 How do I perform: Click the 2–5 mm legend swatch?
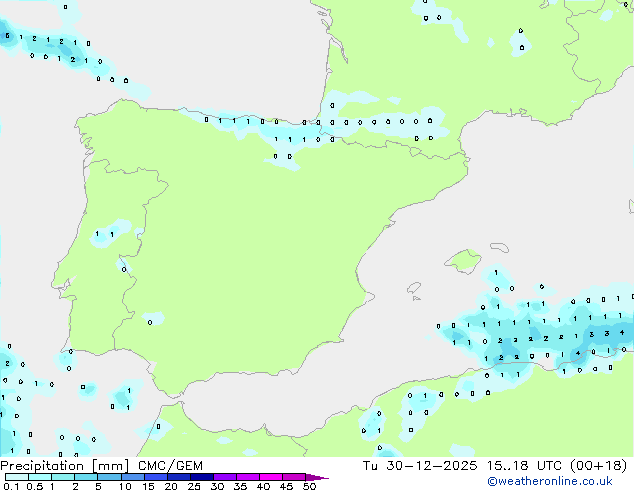coord(86,477)
